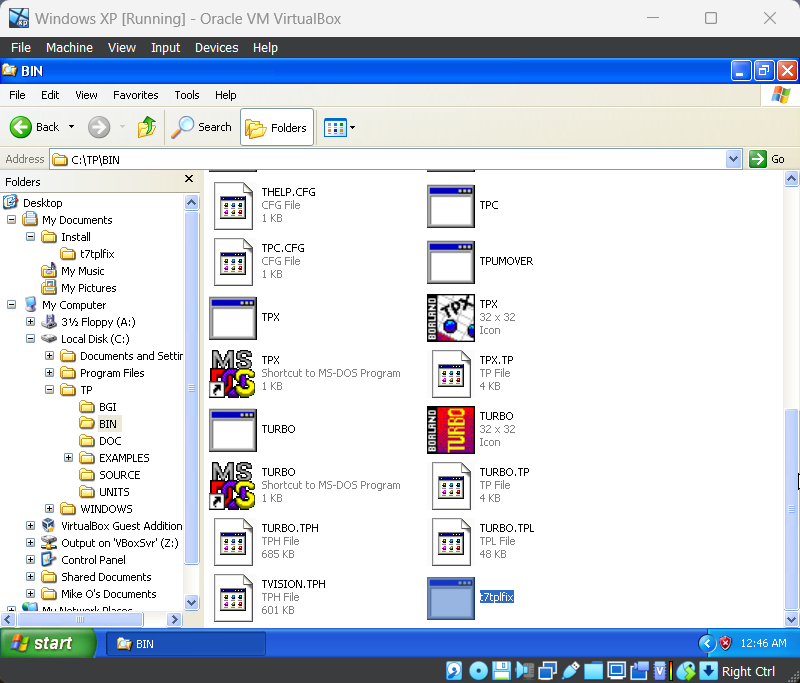800x683 pixels.
Task: Expand the EXAMPLES folder node
Action: [68, 458]
